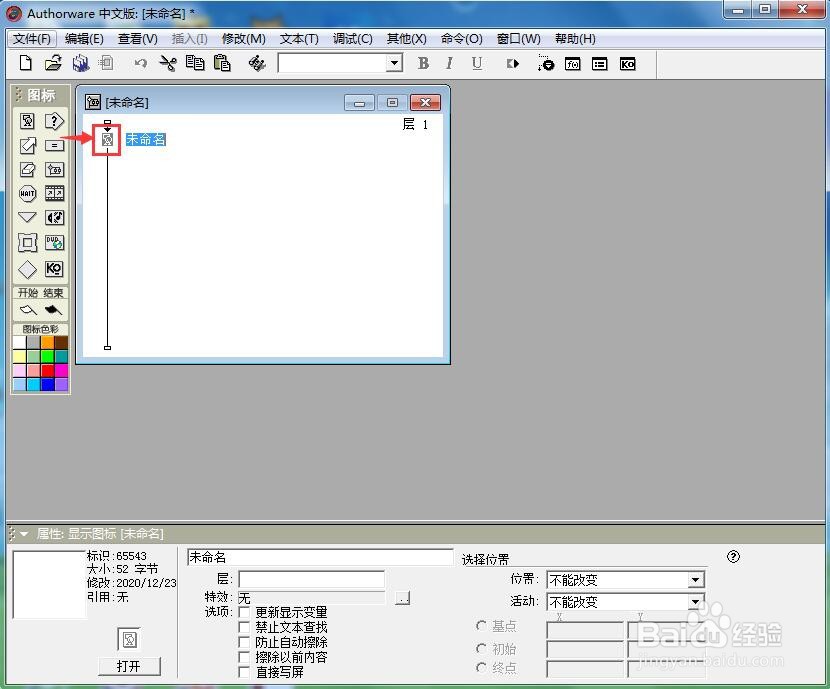Click the Find toolbar icon

tap(257, 64)
